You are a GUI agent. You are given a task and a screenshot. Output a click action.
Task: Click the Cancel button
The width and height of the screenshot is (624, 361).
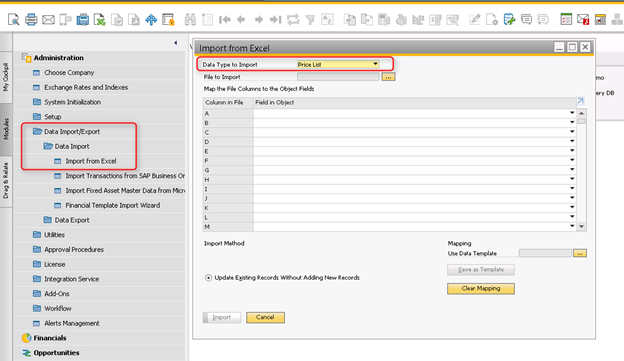pos(265,317)
